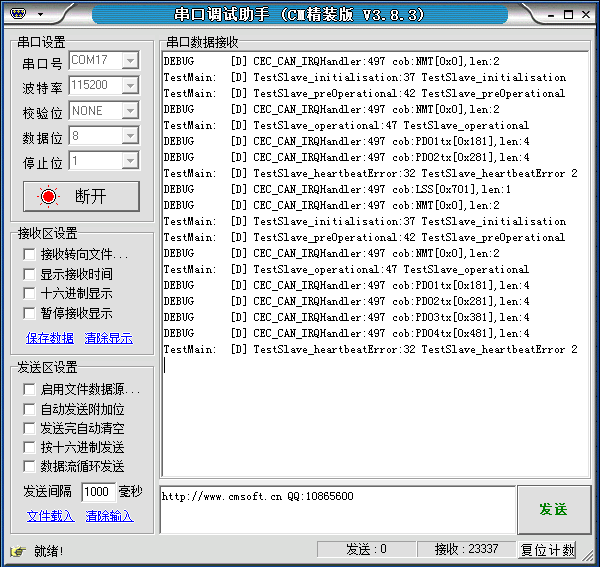Close the serial debug assistant window
The height and width of the screenshot is (567, 600).
(585, 15)
